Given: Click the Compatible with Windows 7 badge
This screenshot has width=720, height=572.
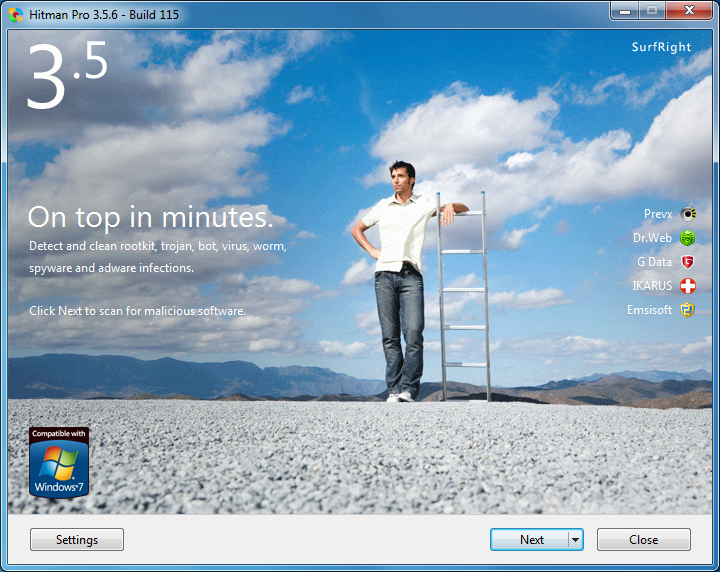Looking at the screenshot, I should pyautogui.click(x=59, y=463).
